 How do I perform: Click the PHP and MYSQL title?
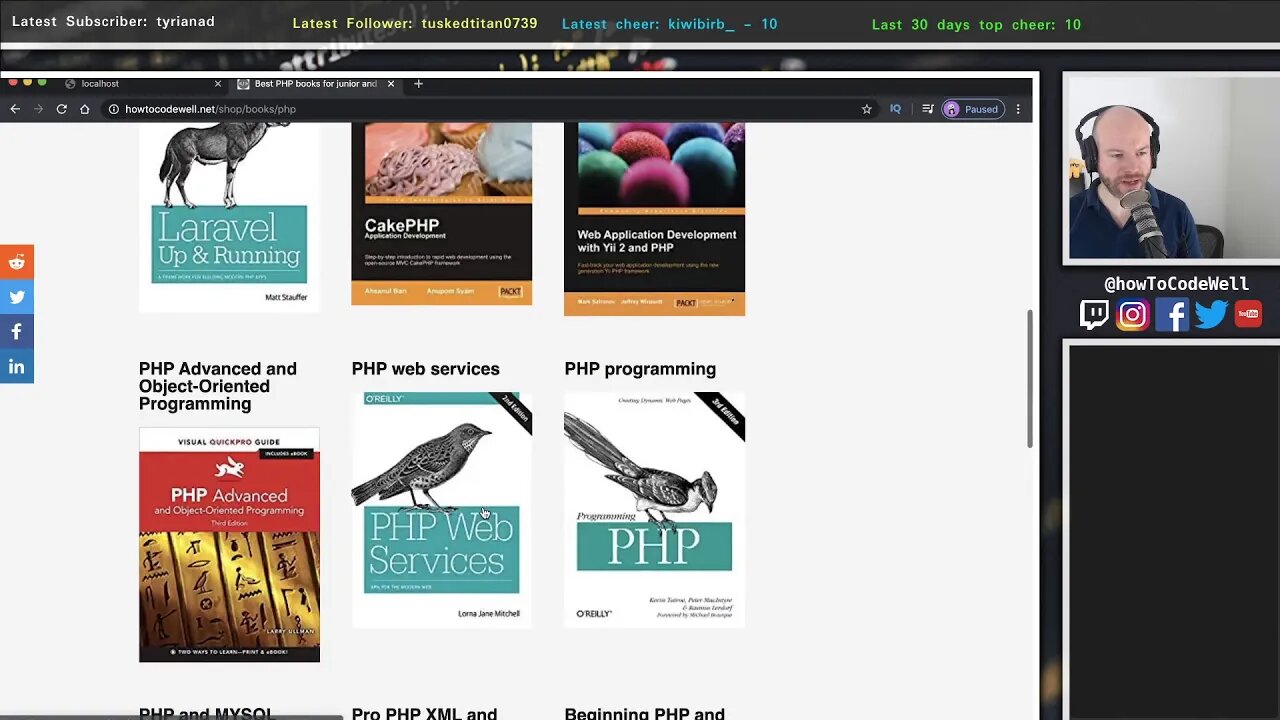[x=206, y=713]
